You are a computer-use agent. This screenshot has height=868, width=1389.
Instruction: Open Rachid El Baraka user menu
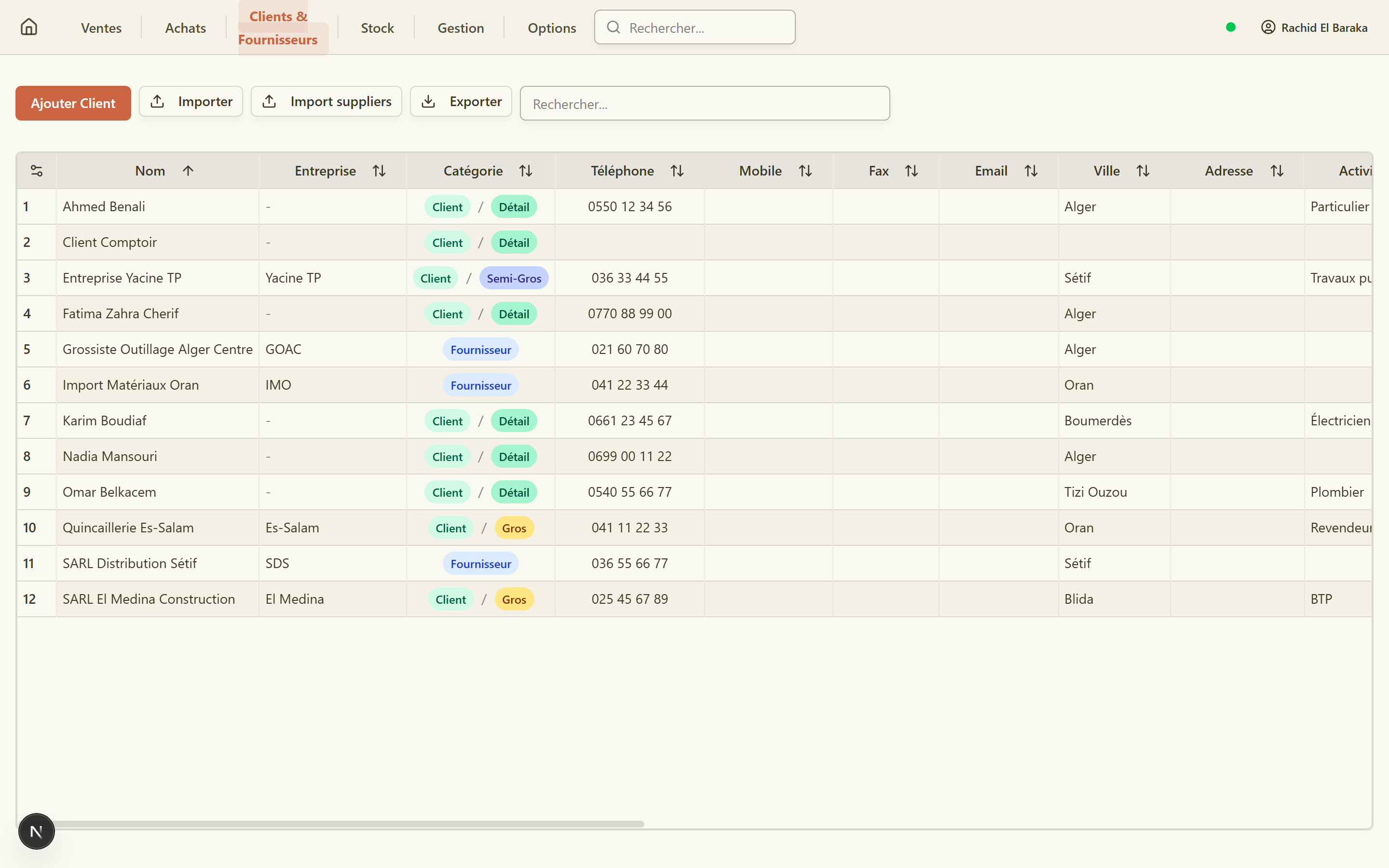1314,27
